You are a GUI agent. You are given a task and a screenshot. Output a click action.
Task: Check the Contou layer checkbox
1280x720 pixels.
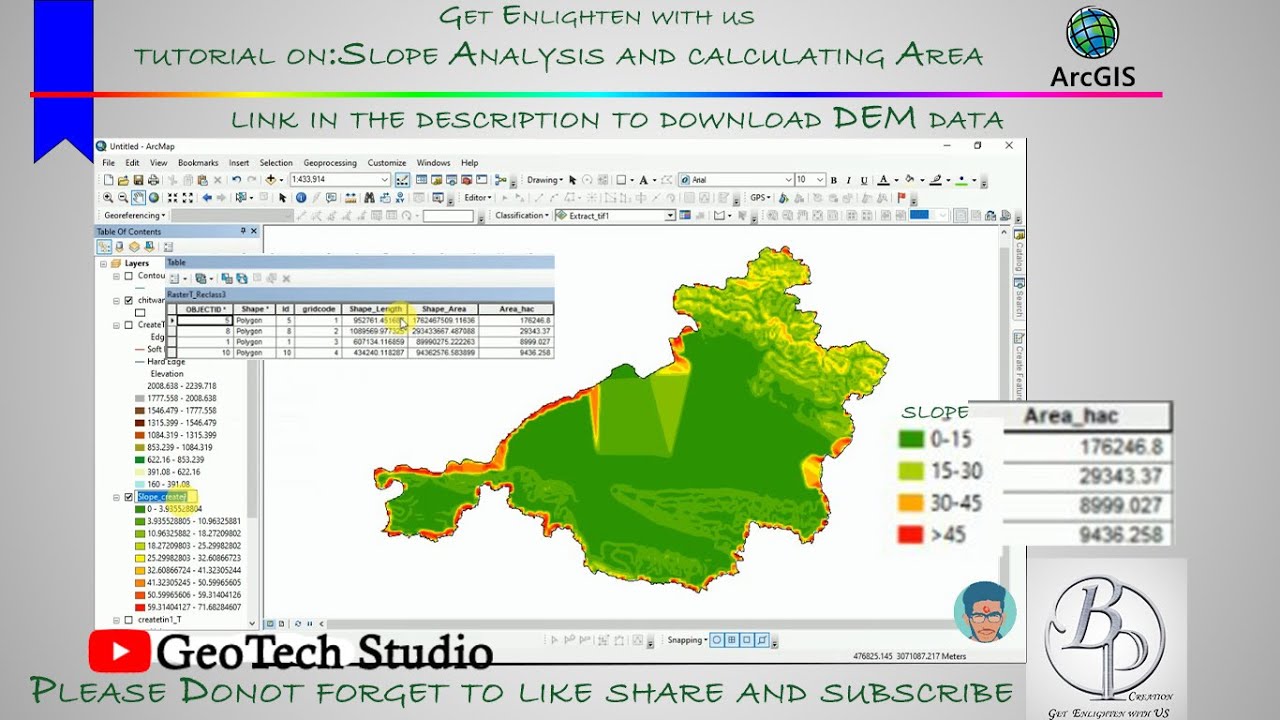(x=128, y=276)
